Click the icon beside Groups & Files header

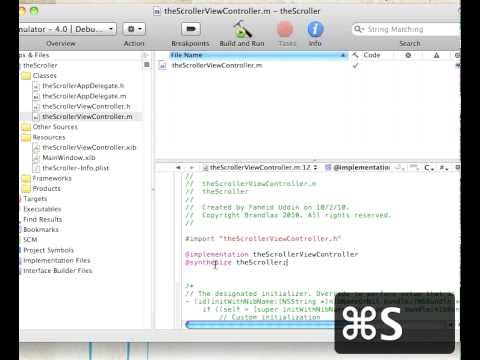click(146, 55)
